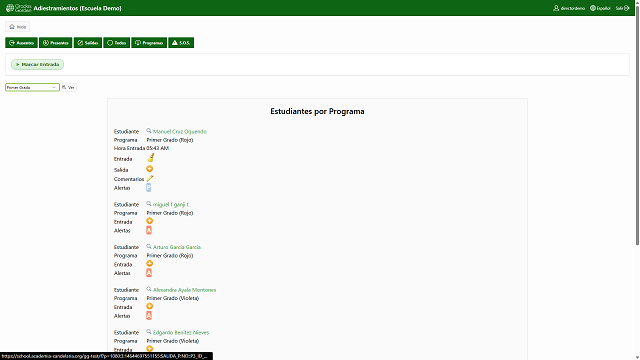Click the Grados Candelaria logo in header
This screenshot has width=640, height=360.
[x=19, y=8]
